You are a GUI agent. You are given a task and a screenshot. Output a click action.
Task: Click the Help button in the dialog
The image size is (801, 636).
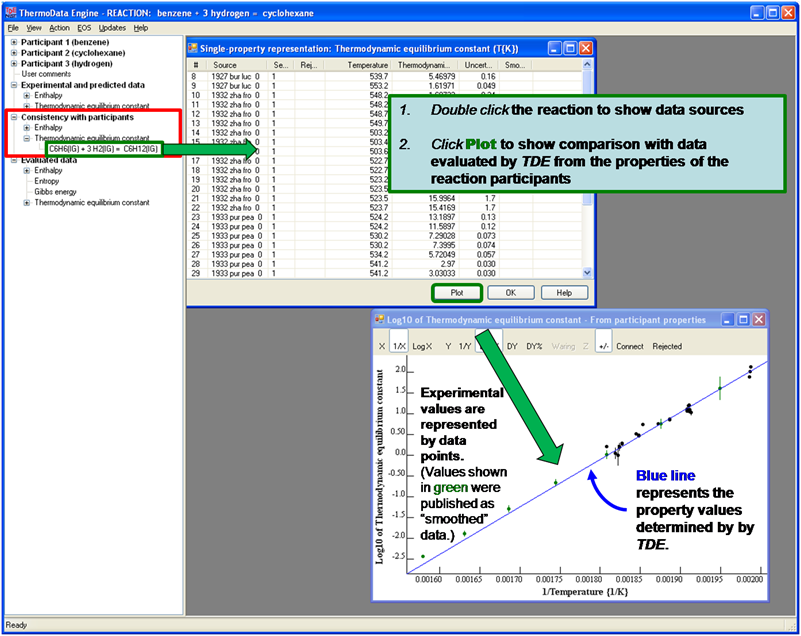563,293
